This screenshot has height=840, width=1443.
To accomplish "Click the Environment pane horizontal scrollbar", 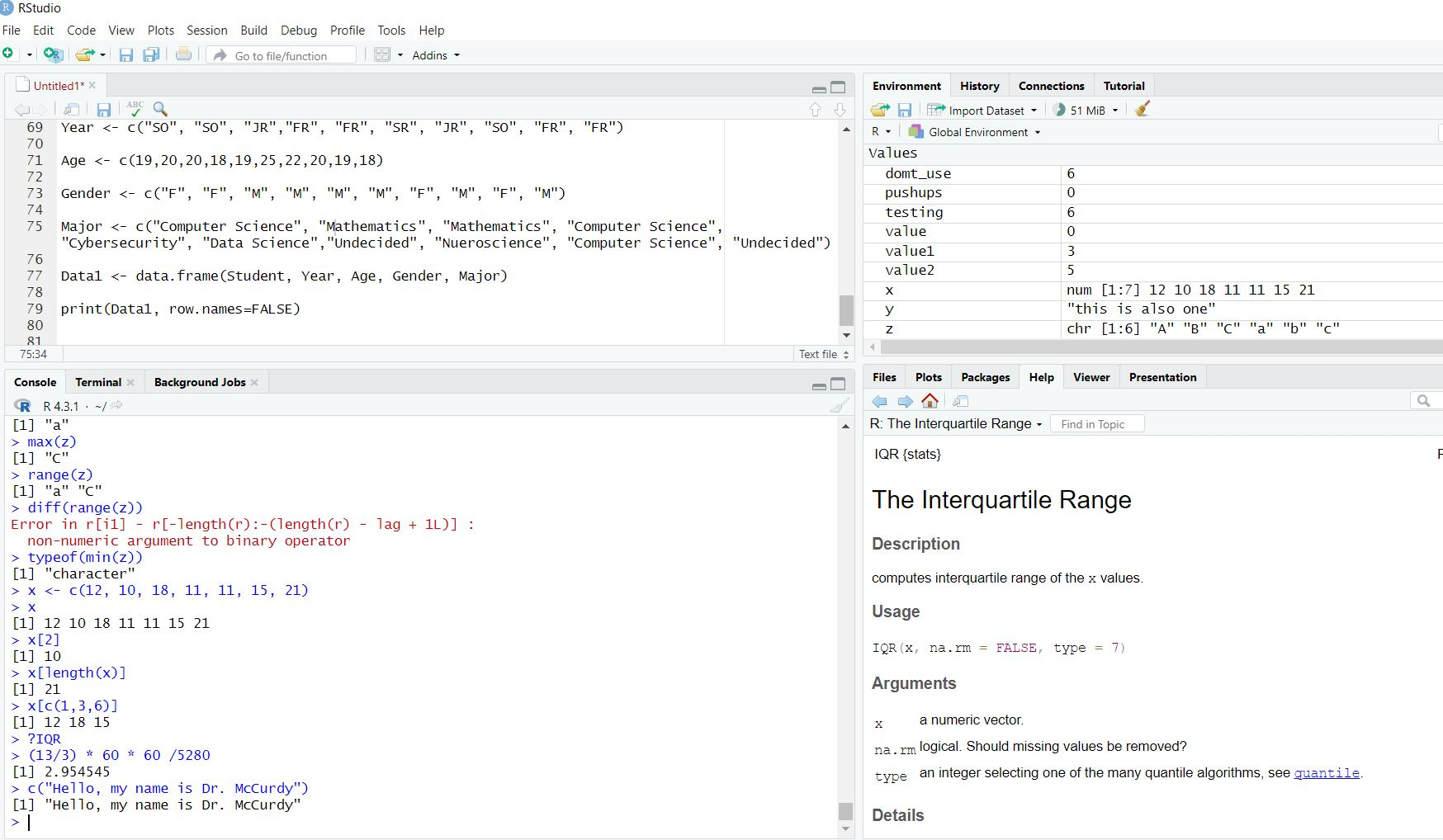I will [1161, 347].
